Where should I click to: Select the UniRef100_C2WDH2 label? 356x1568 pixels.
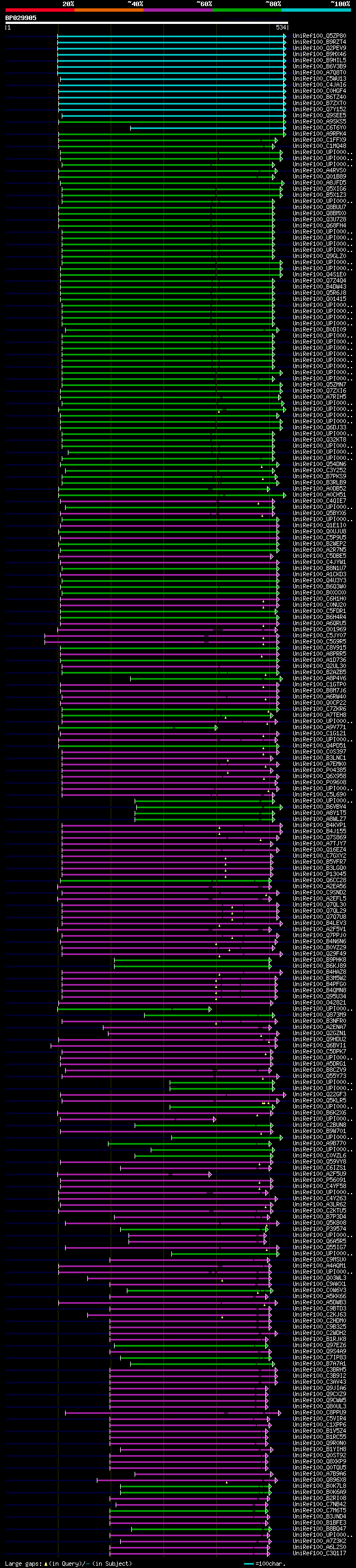pos(319,1333)
